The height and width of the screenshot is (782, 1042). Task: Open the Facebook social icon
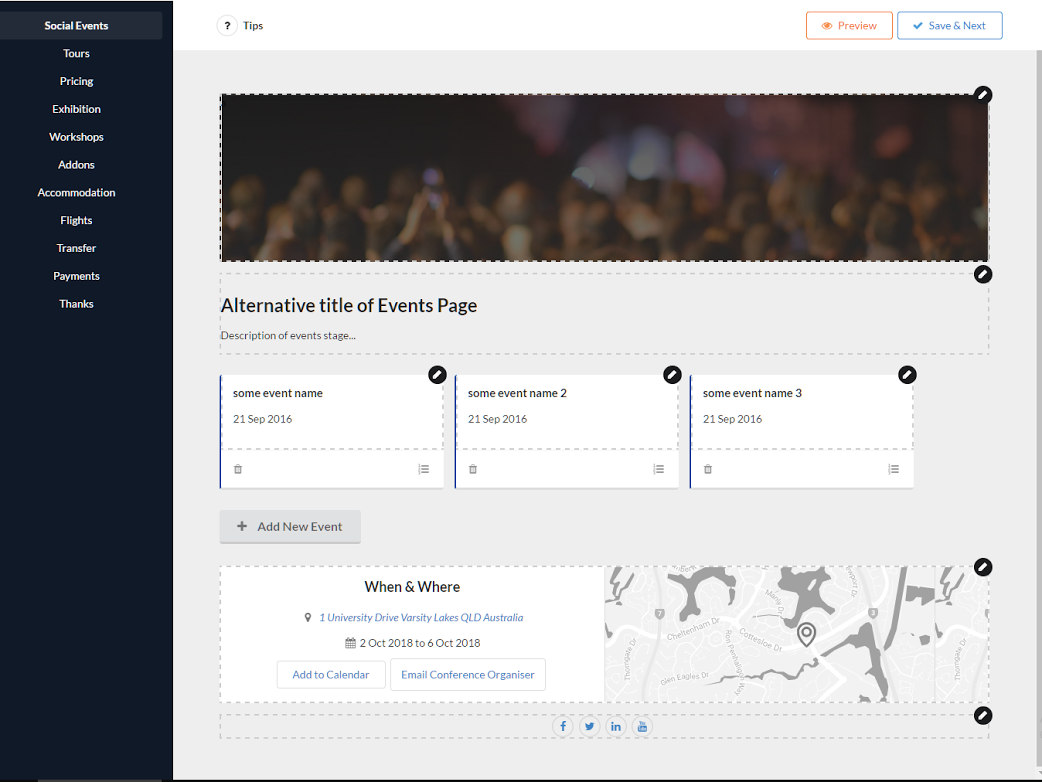pos(563,726)
